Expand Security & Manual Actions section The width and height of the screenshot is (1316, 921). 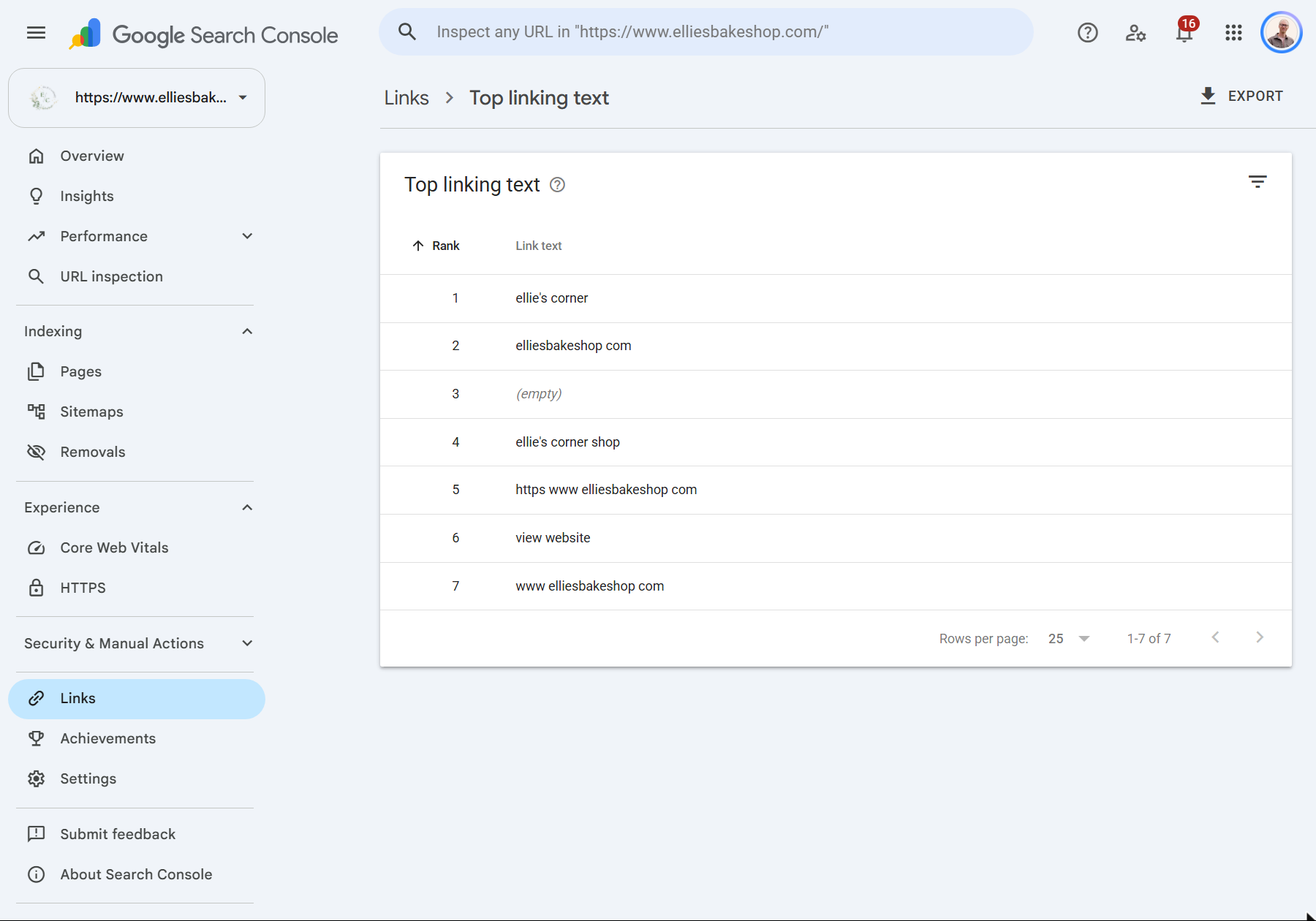coord(247,643)
